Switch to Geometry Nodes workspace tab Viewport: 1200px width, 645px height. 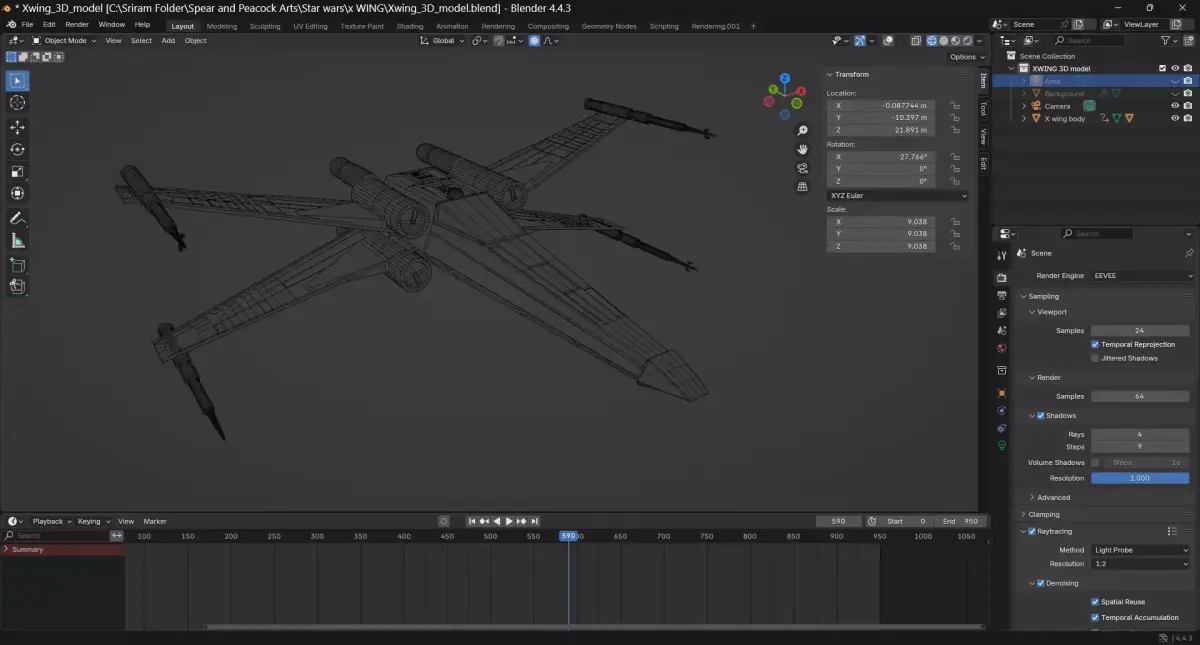609,26
